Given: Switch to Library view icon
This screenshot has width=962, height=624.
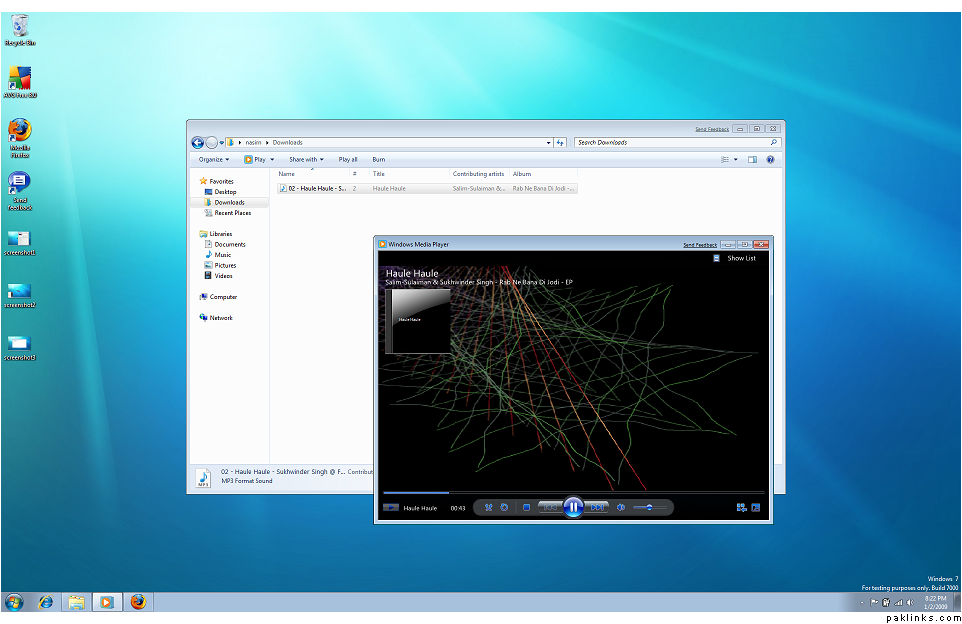Looking at the screenshot, I should point(741,508).
